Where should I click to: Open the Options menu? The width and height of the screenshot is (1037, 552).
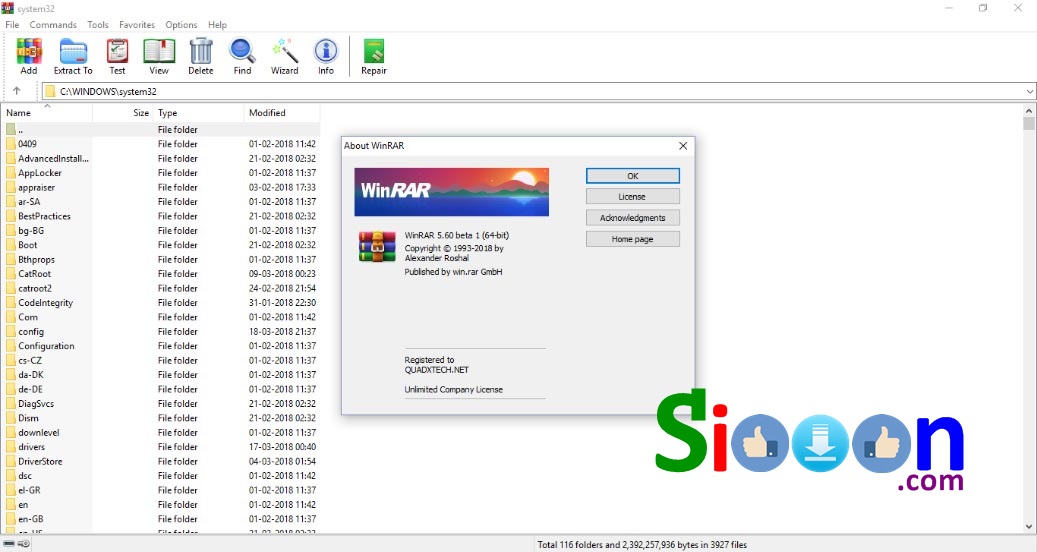point(181,24)
